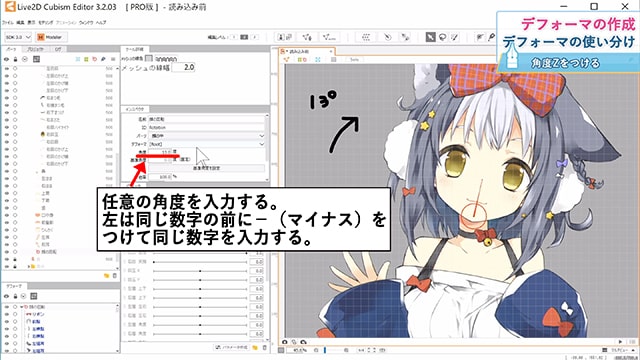Select the lasso selection tool
This screenshot has width=640, height=360.
pyautogui.click(x=442, y=37)
